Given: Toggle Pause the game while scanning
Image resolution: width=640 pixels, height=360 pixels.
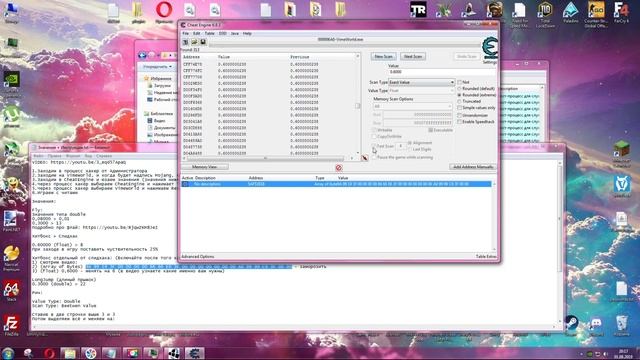Looking at the screenshot, I should pos(373,157).
